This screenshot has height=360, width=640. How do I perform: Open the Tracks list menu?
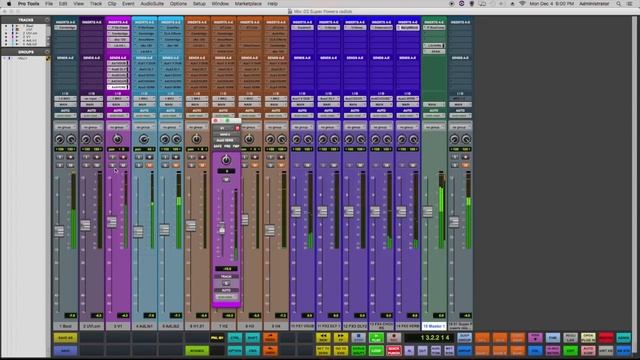point(47,20)
